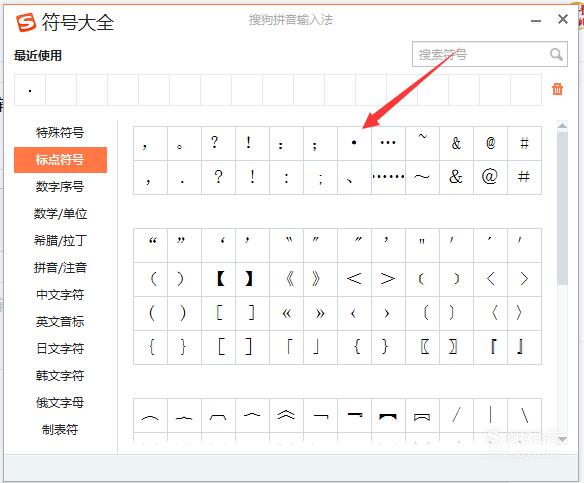Viewport: 584px width, 483px height.
Task: Open the 数学/单位 category
Action: (60, 214)
